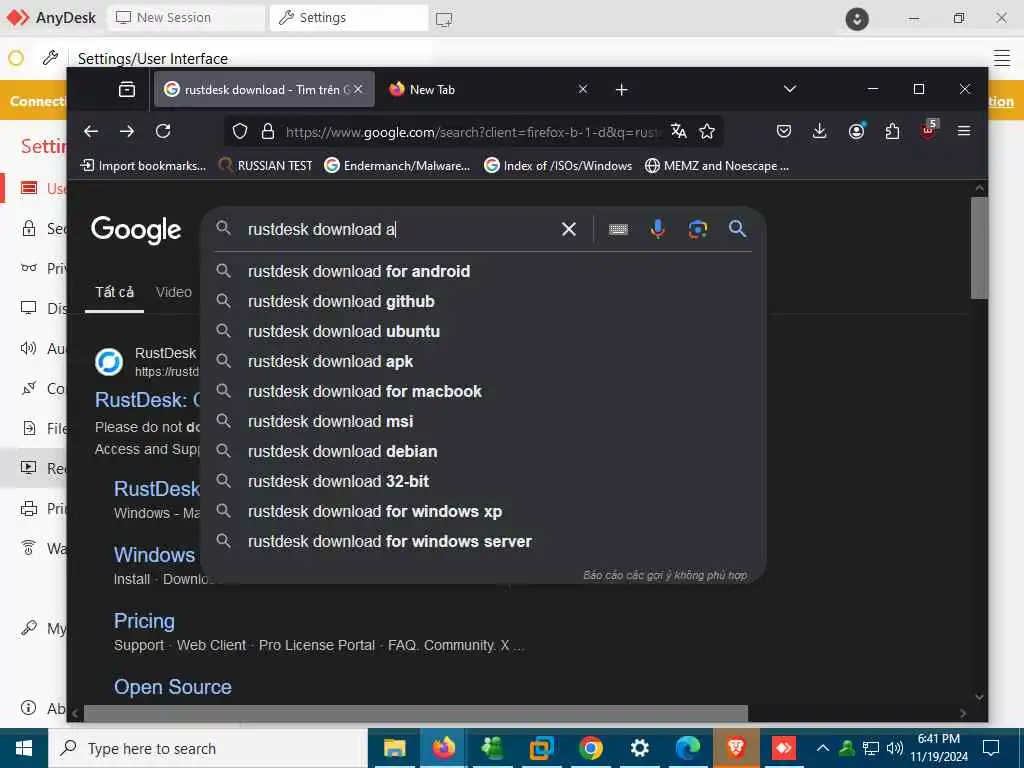1024x768 pixels.
Task: Open Firefox View icon
Action: pos(127,89)
